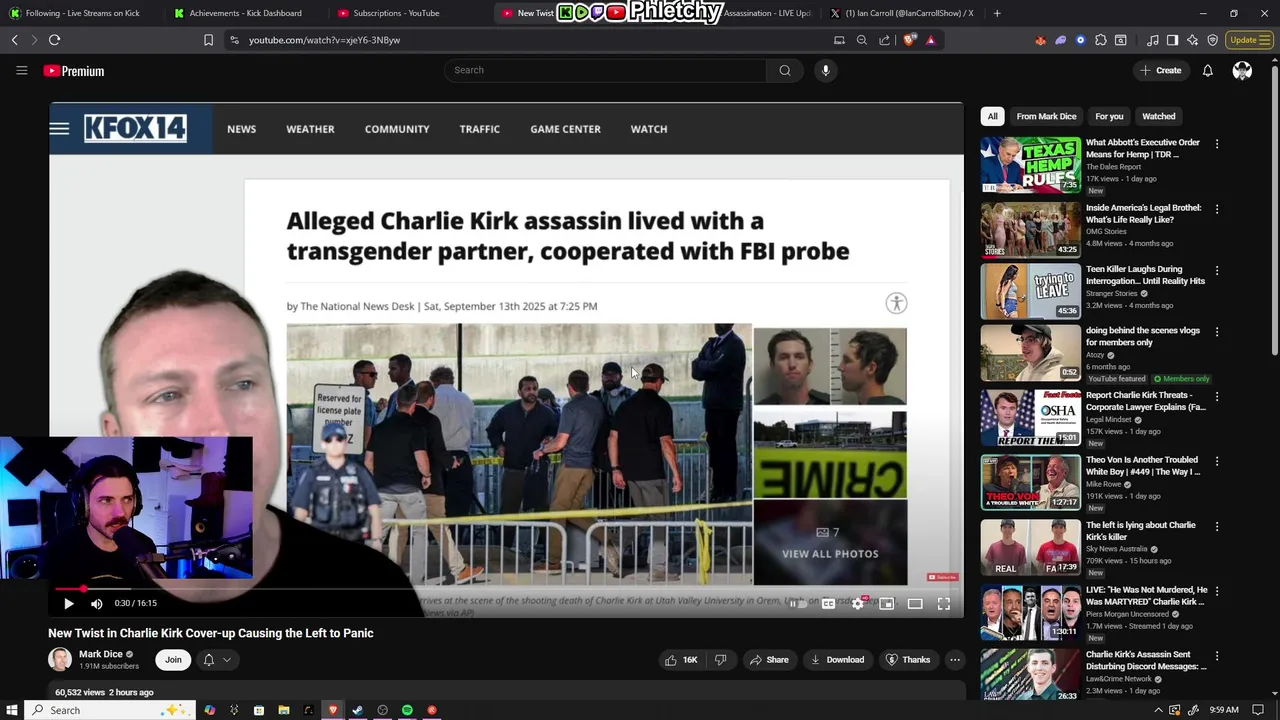Start voice search with the microphone
Screen dimensions: 1280x720
[825, 70]
